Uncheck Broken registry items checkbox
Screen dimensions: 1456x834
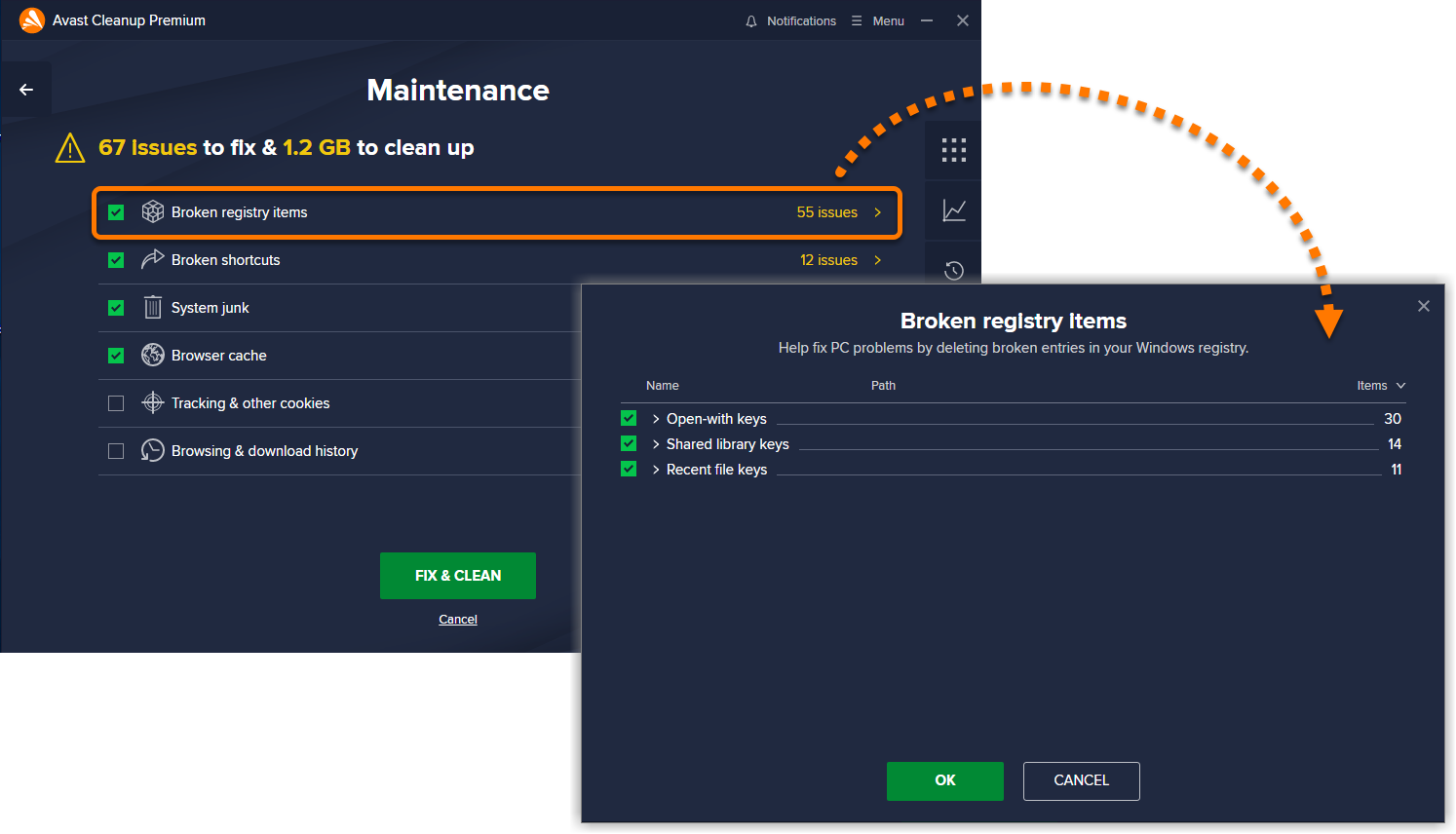click(116, 212)
